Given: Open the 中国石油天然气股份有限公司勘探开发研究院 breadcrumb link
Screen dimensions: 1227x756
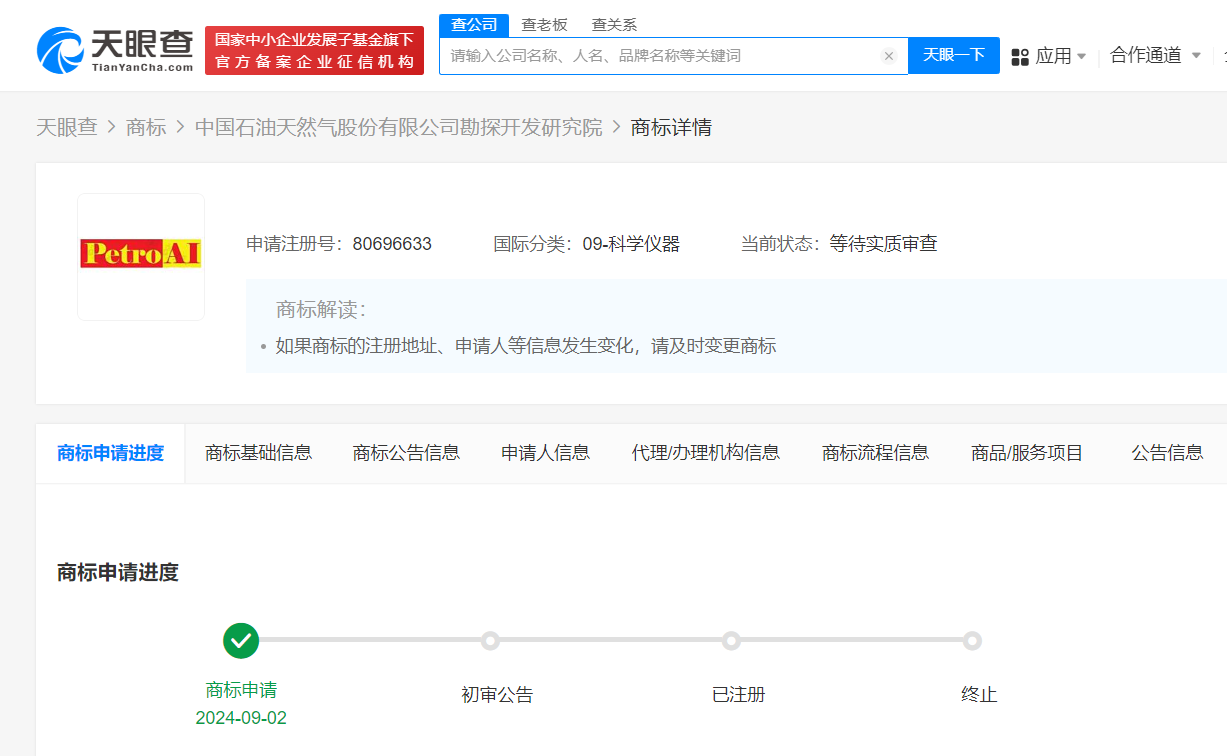Looking at the screenshot, I should coord(399,128).
